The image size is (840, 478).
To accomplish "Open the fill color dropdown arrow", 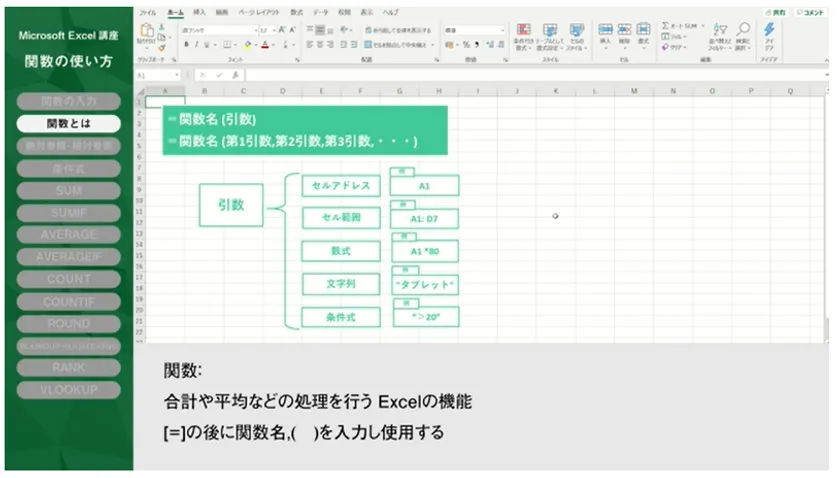I will pos(256,46).
